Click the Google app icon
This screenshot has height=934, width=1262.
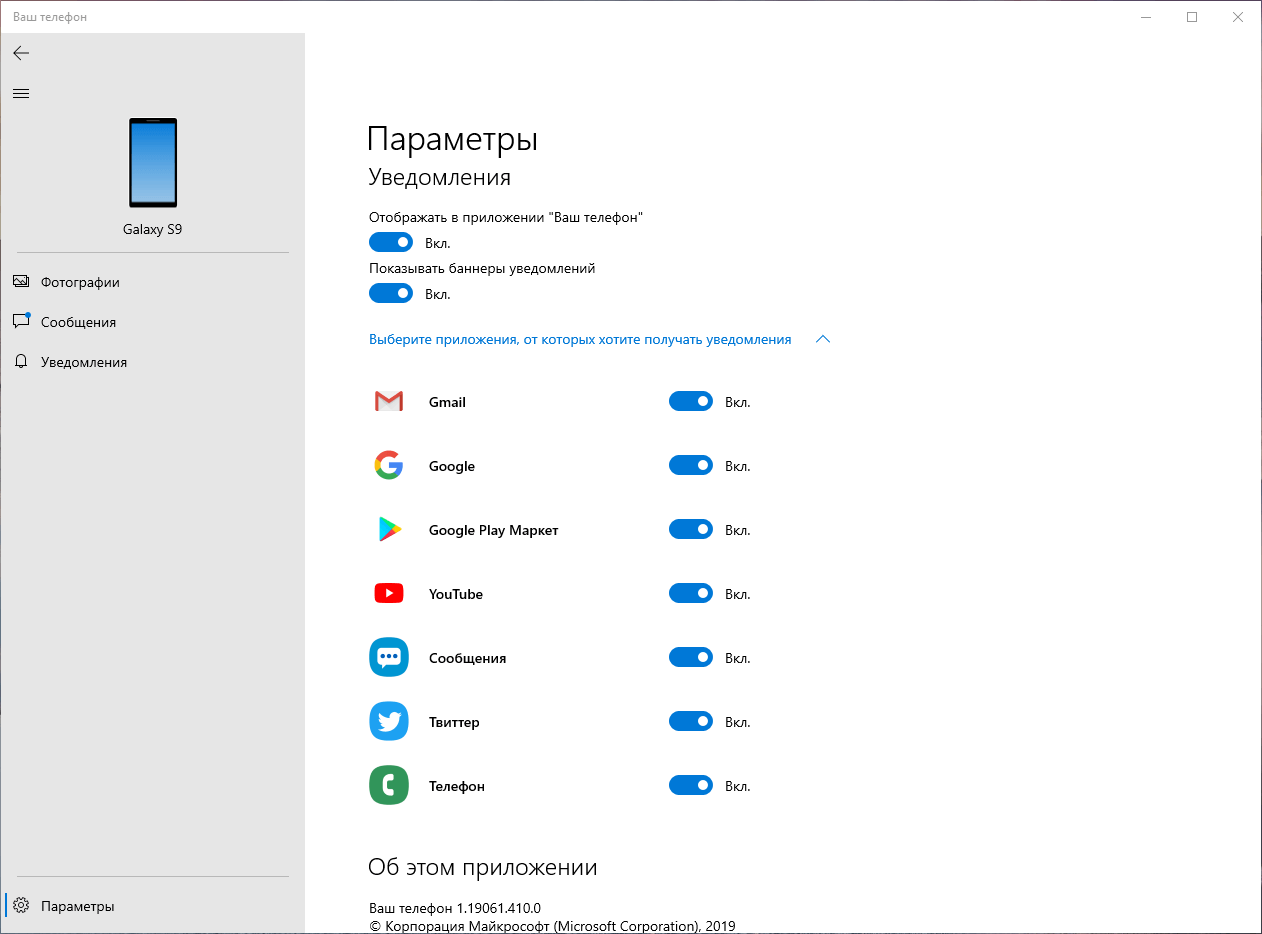388,465
